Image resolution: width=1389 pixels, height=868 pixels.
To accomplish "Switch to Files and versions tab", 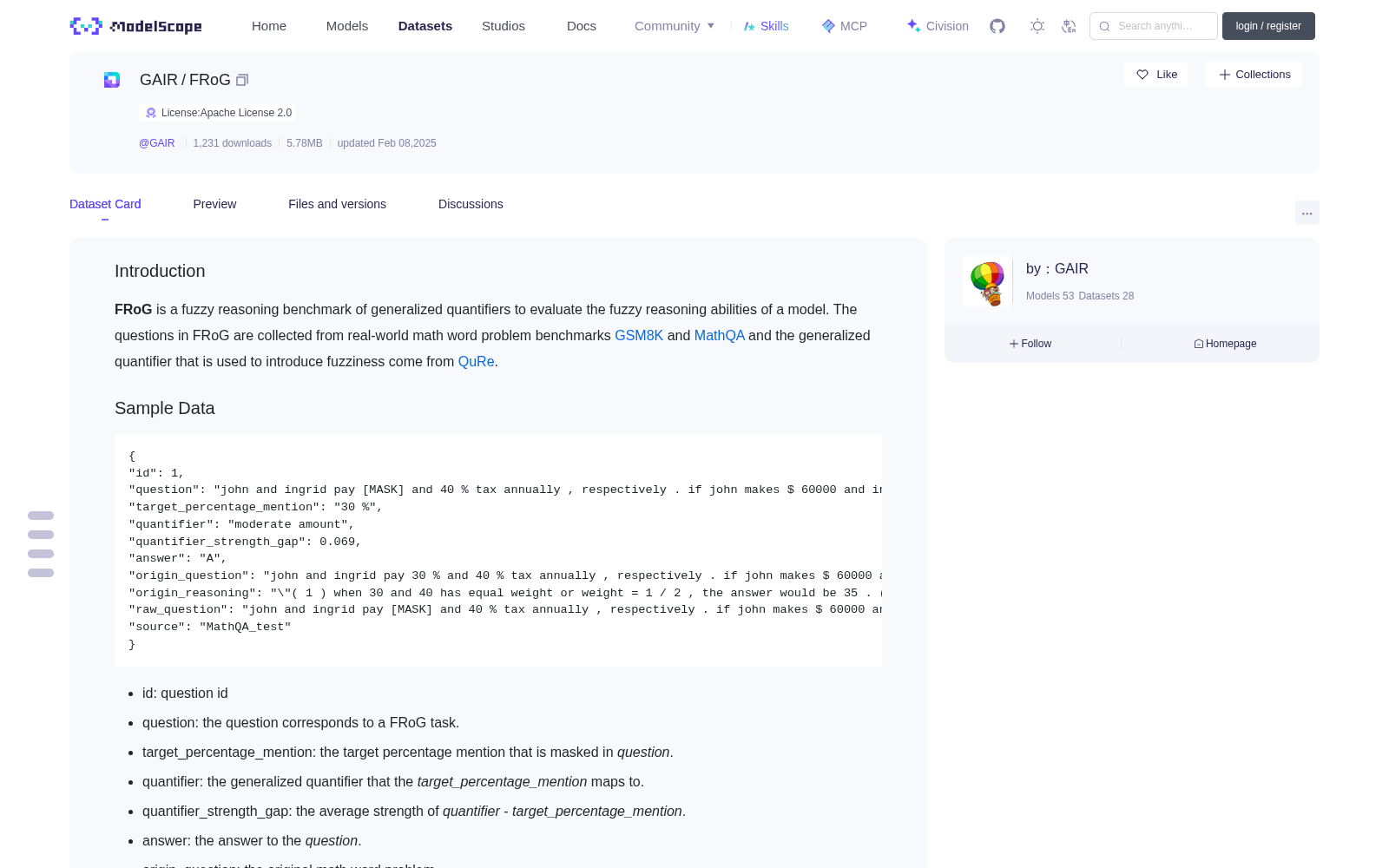I will coord(337,204).
